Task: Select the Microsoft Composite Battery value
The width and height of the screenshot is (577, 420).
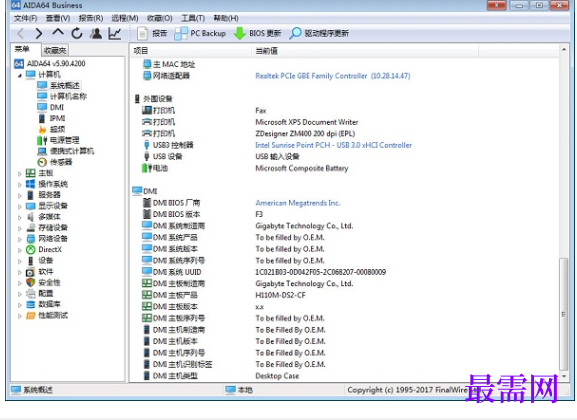Action: [x=302, y=168]
